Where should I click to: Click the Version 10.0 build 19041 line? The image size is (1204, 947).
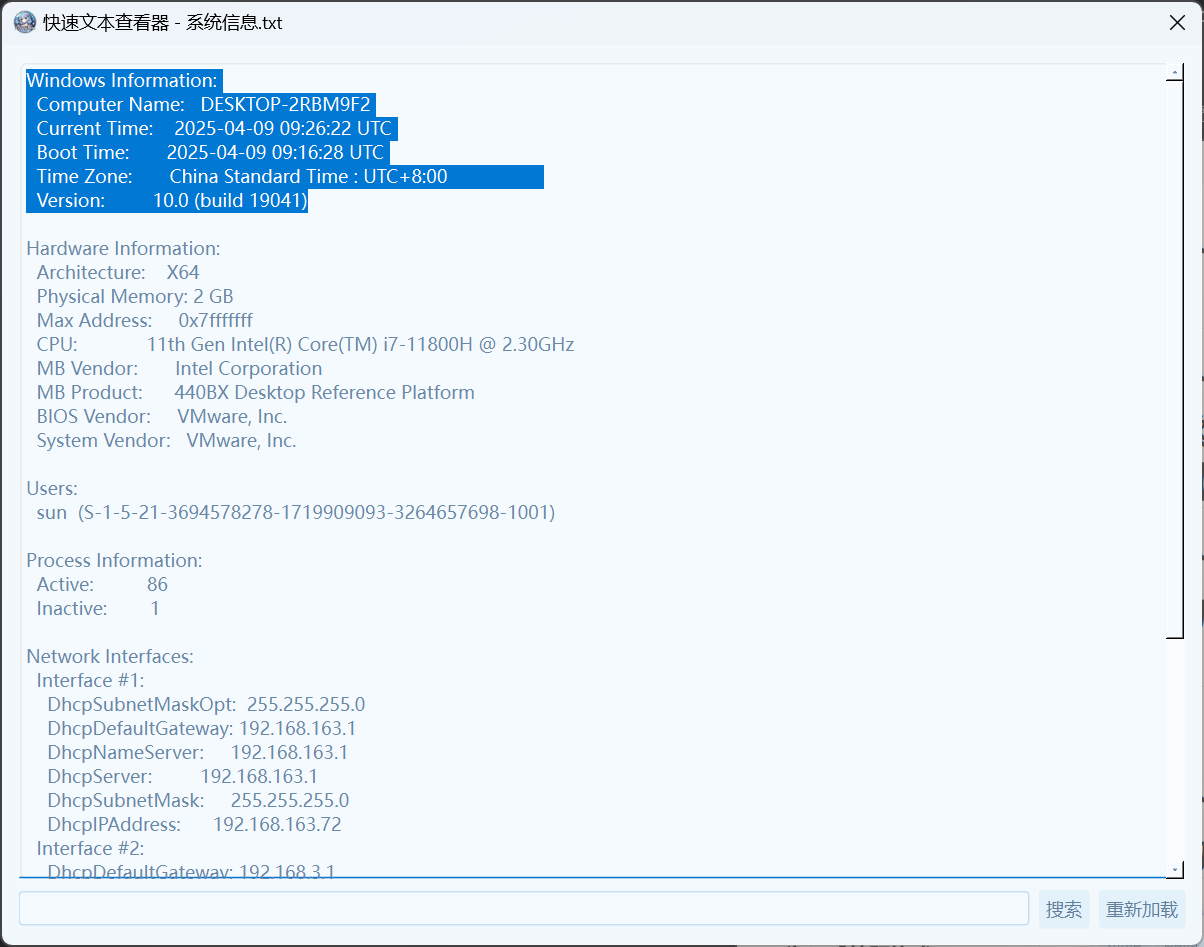171,201
